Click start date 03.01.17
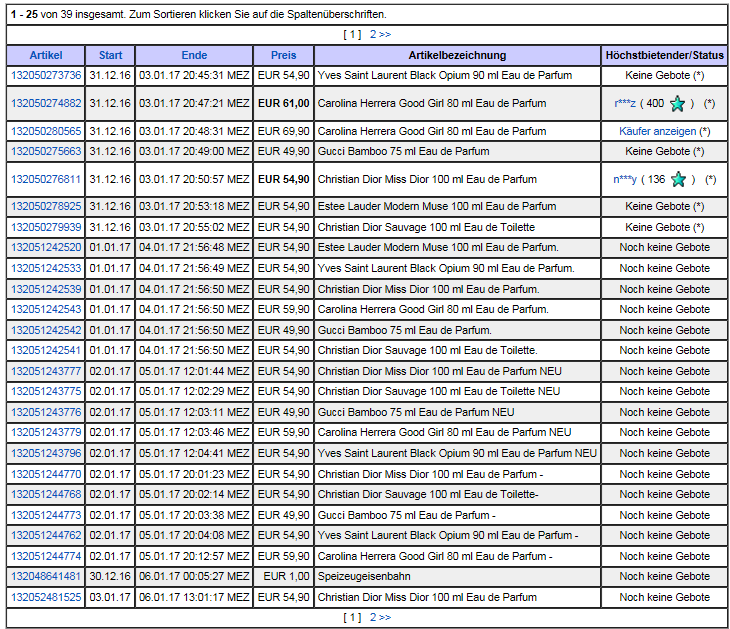The width and height of the screenshot is (730, 629). click(110, 597)
